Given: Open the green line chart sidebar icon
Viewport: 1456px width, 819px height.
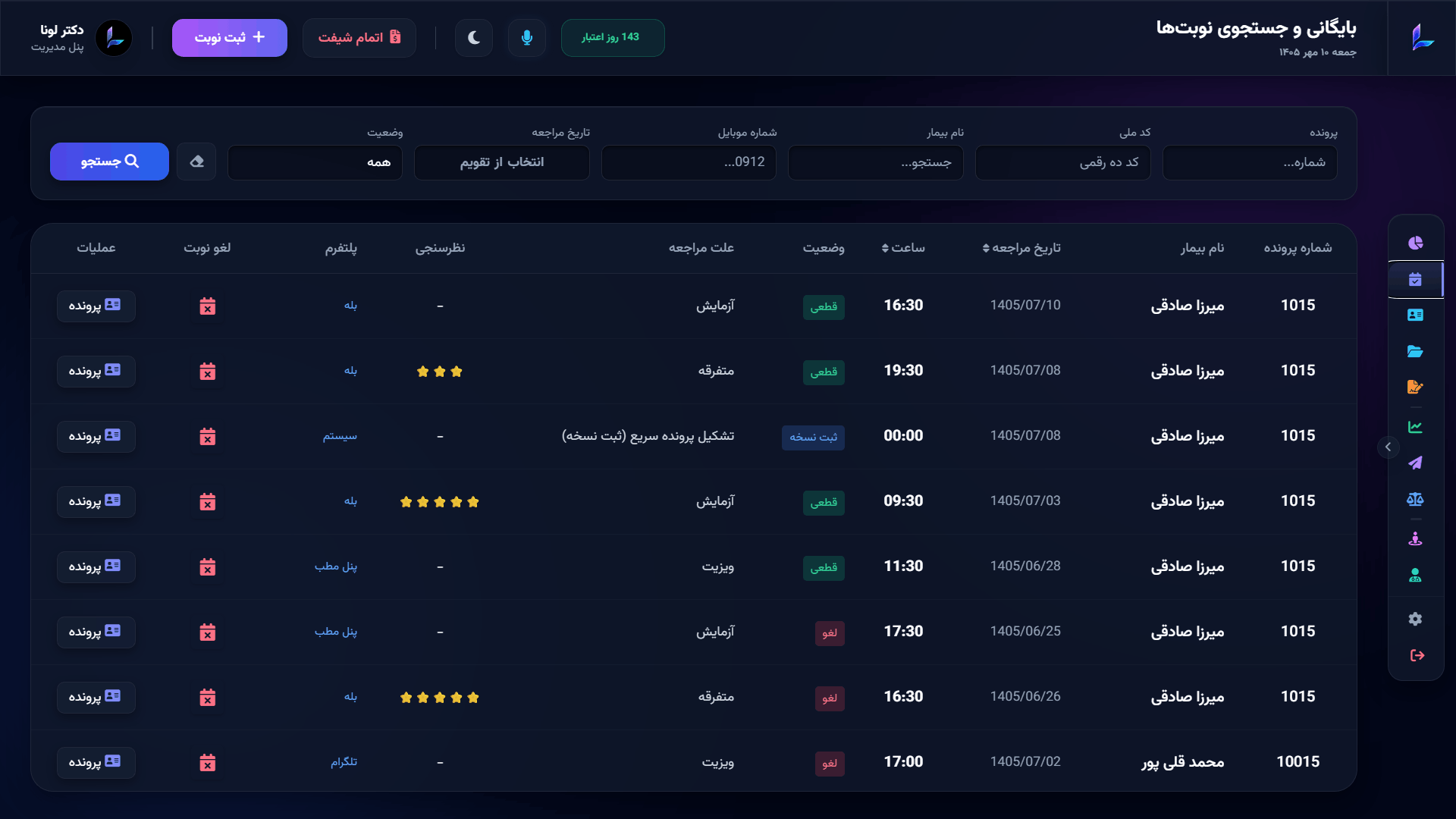Looking at the screenshot, I should coord(1415,427).
